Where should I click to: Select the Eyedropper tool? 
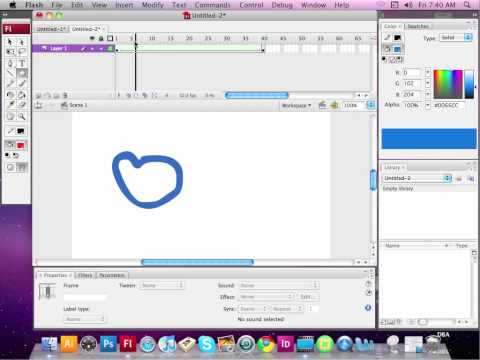(x=10, y=105)
